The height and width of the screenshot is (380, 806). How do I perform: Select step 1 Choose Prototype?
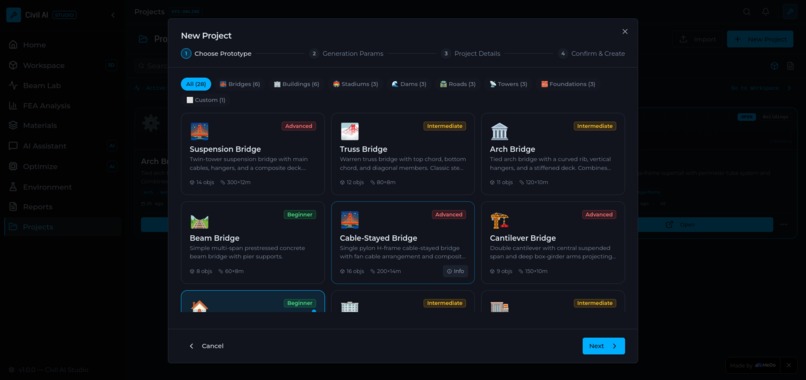[x=216, y=53]
